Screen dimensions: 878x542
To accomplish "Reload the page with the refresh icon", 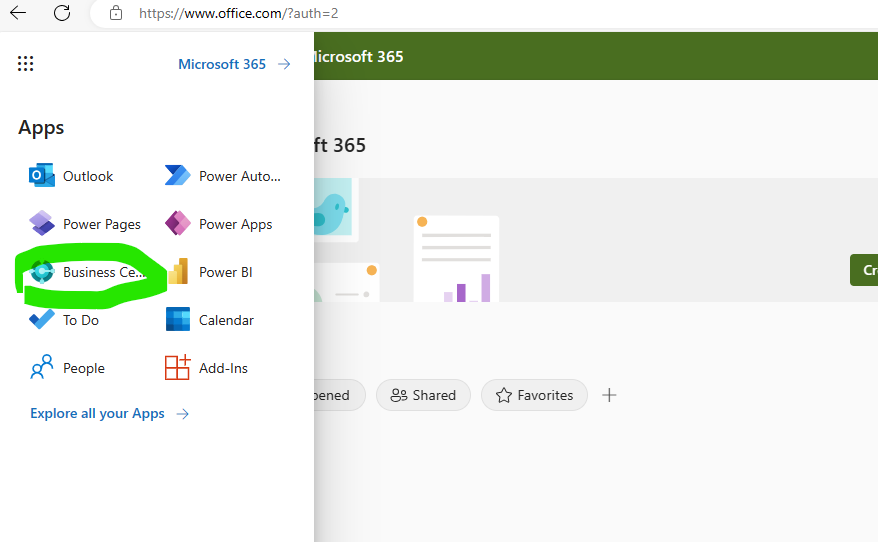I will (x=62, y=13).
